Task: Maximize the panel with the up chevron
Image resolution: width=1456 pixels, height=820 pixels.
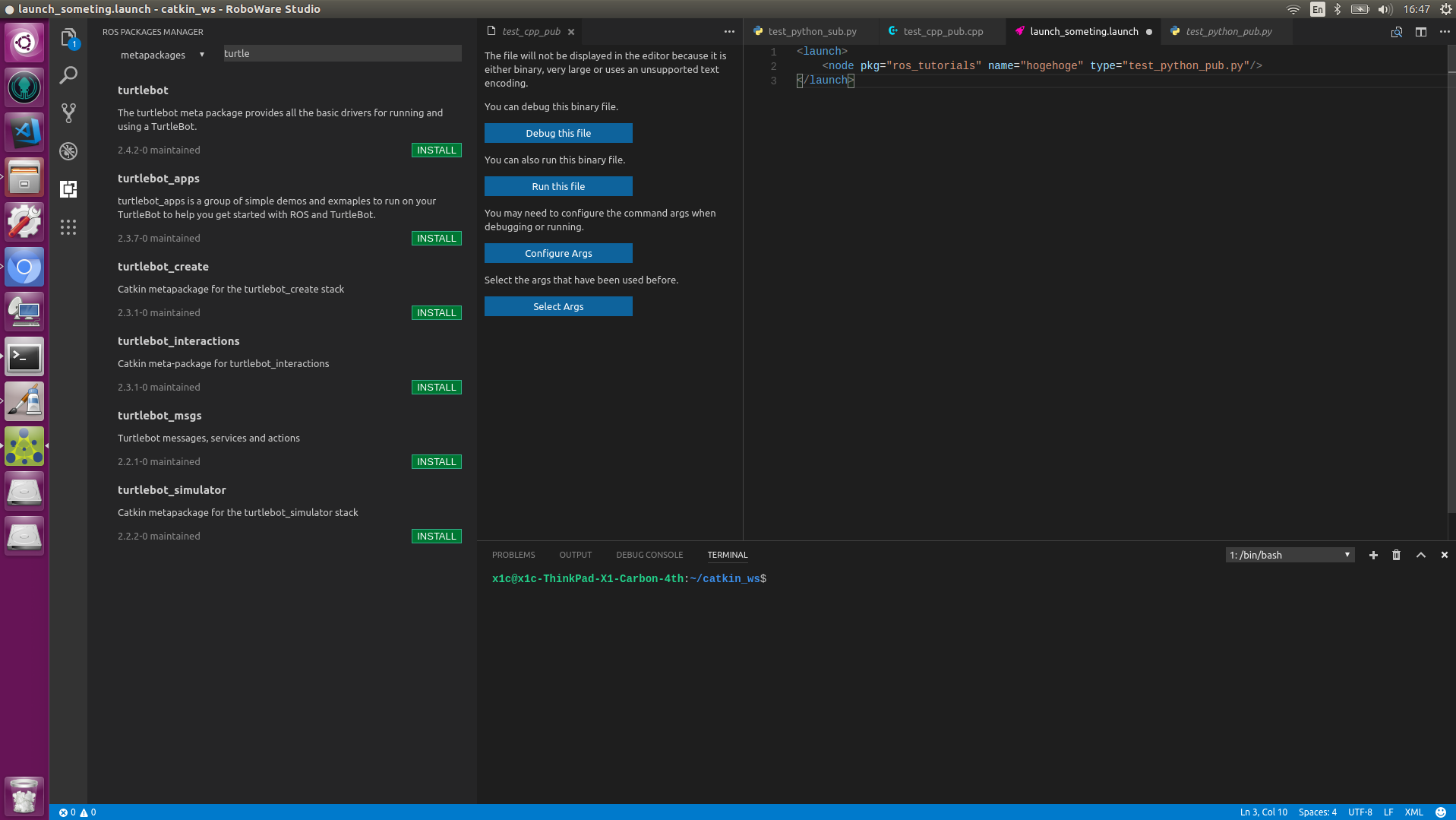Action: 1420,556
